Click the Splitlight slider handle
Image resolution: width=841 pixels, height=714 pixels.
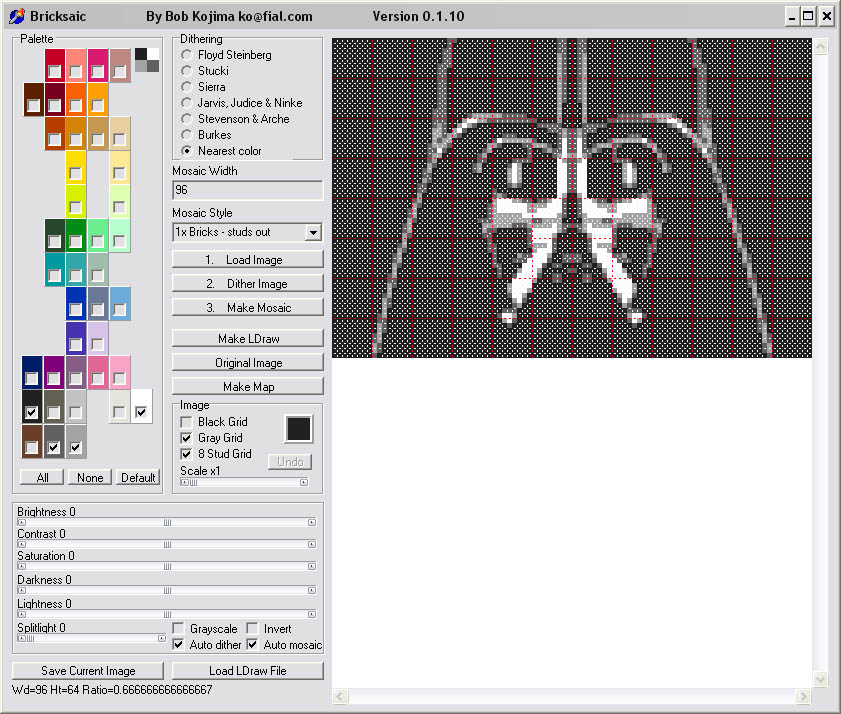[x=31, y=638]
